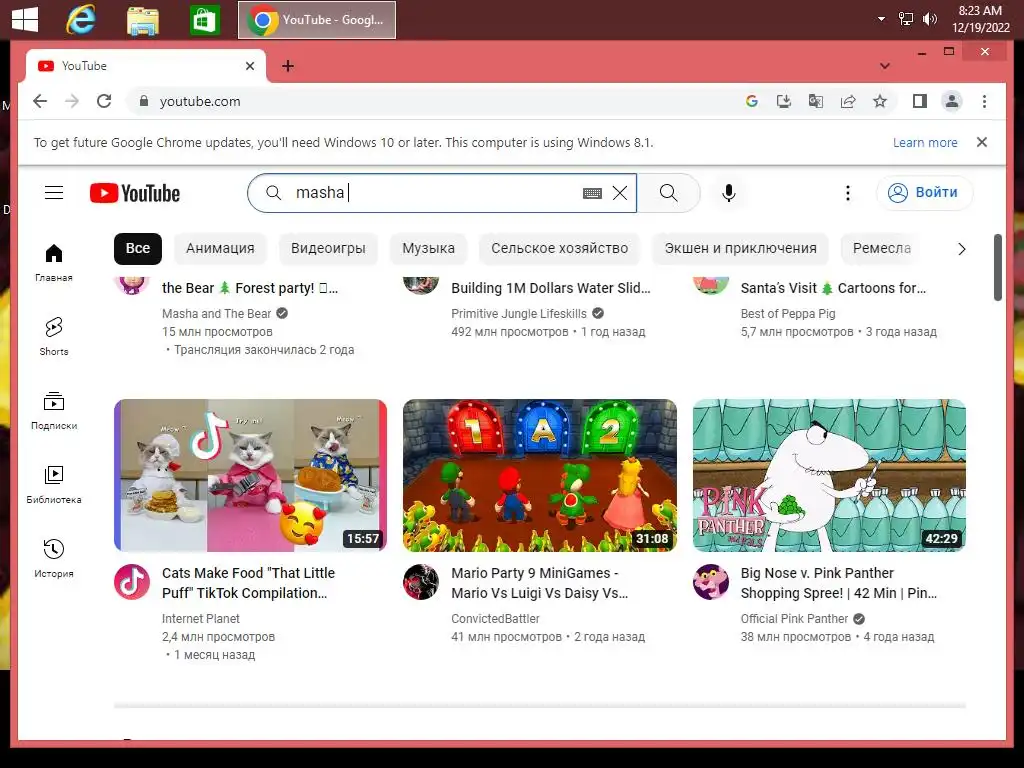
Task: Click the Pink Panther video thumbnail
Action: tap(829, 475)
